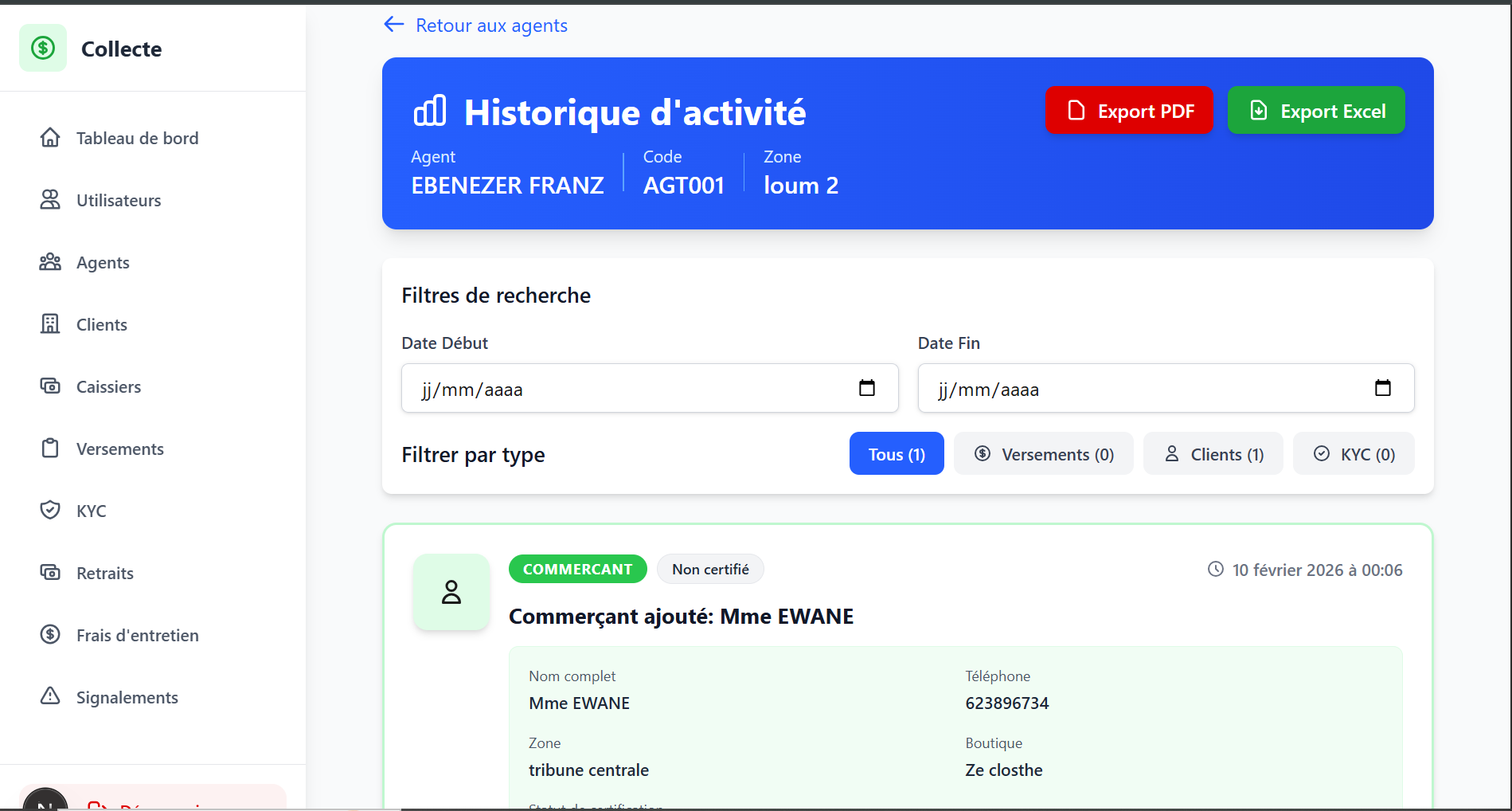Toggle the KYC (0) filter
The height and width of the screenshot is (811, 1512).
pyautogui.click(x=1353, y=453)
